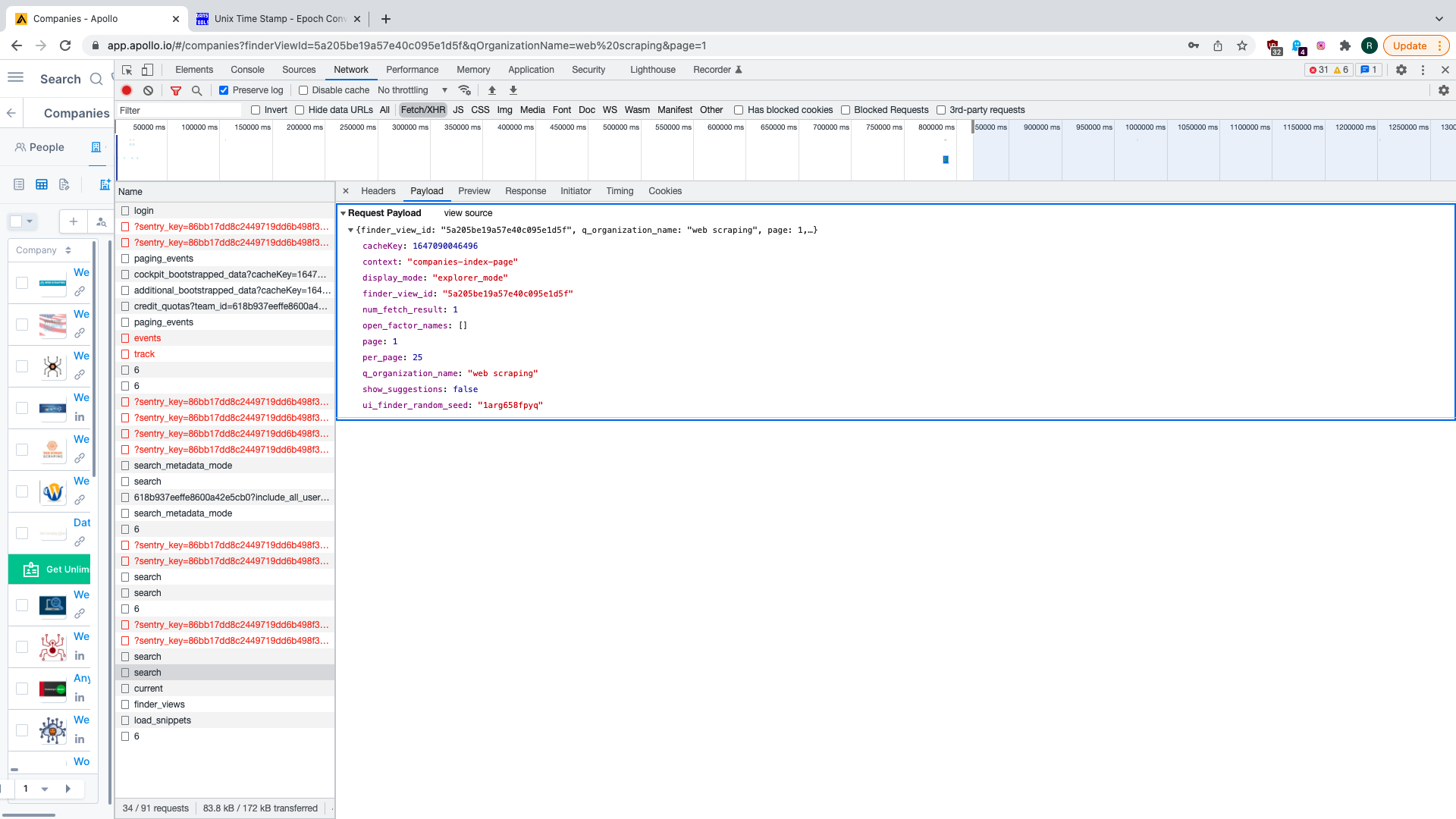1456x819 pixels.
Task: Open the People tab in Apollo
Action: 39,147
